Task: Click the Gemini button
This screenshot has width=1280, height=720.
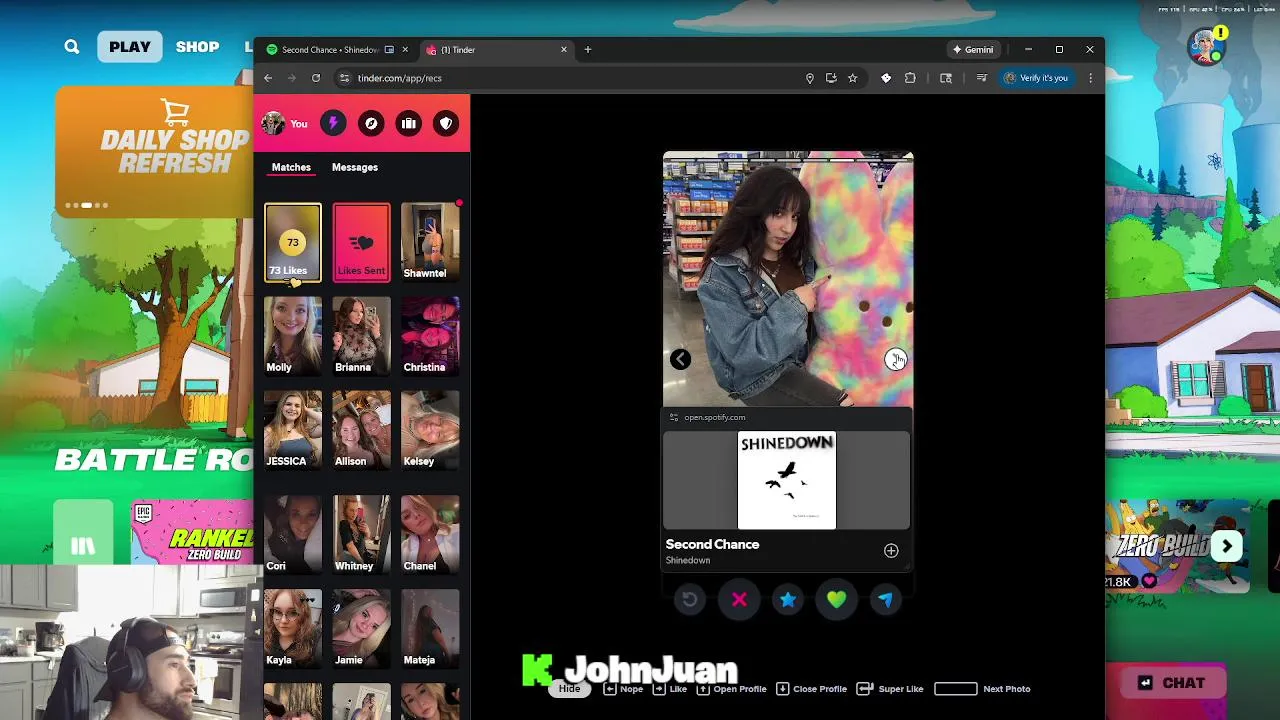Action: tap(972, 50)
